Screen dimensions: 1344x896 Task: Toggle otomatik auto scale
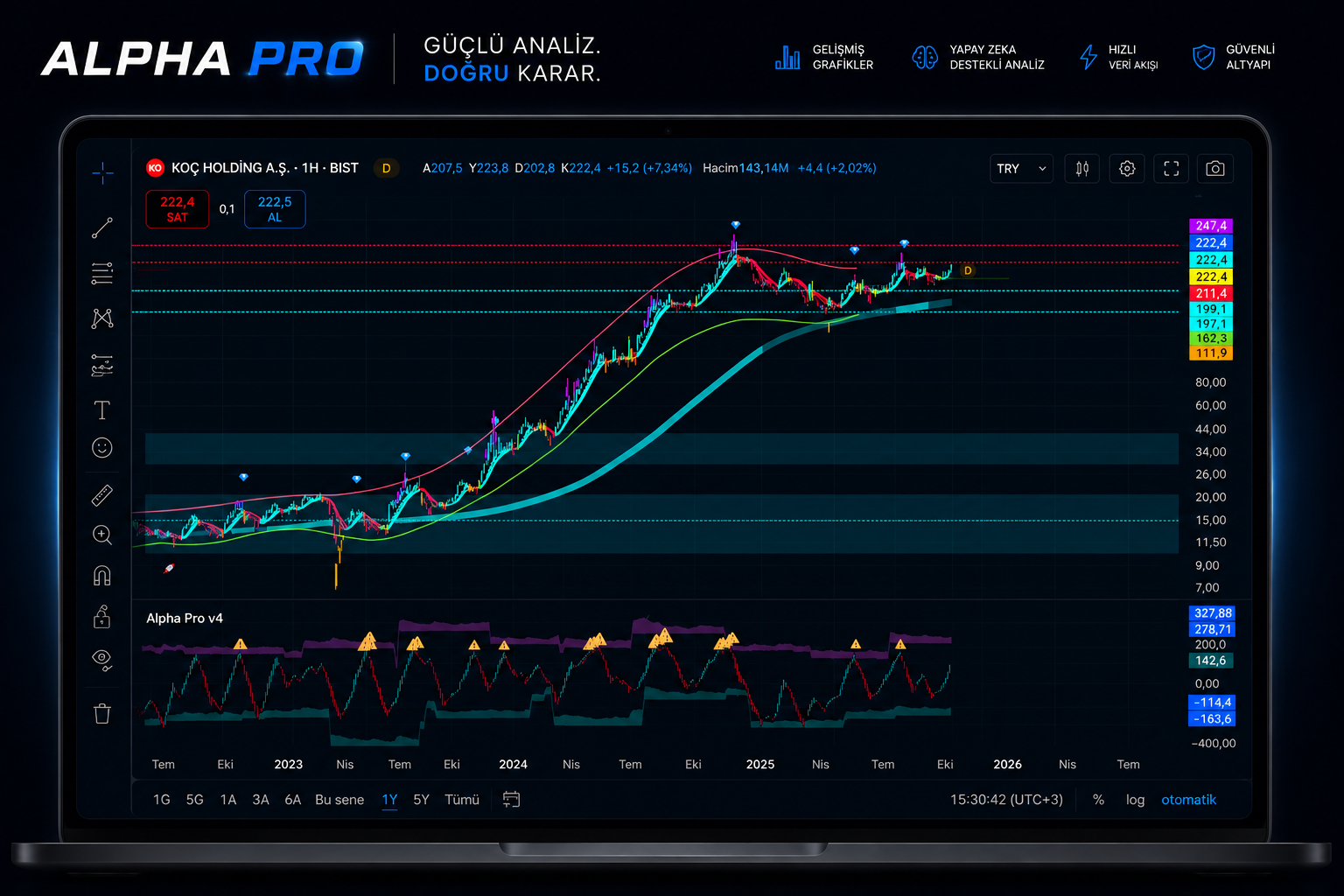(x=1189, y=800)
